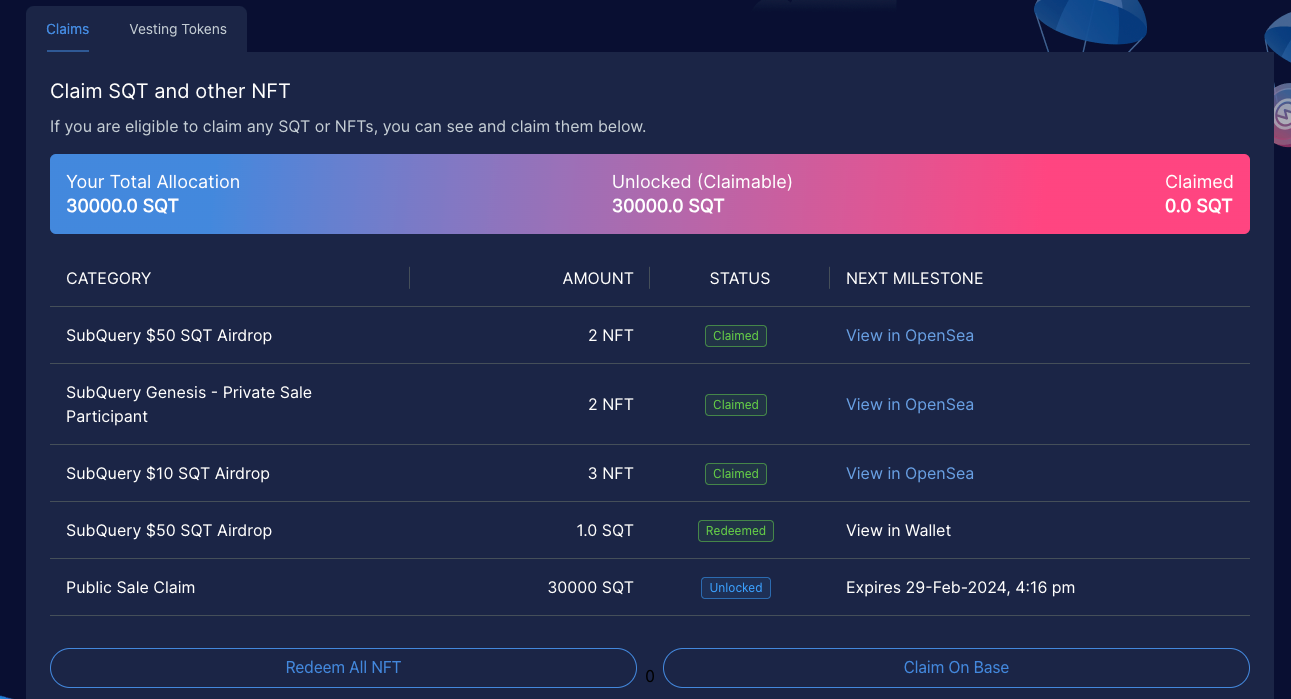Click the Claim On Base button

pyautogui.click(x=956, y=667)
